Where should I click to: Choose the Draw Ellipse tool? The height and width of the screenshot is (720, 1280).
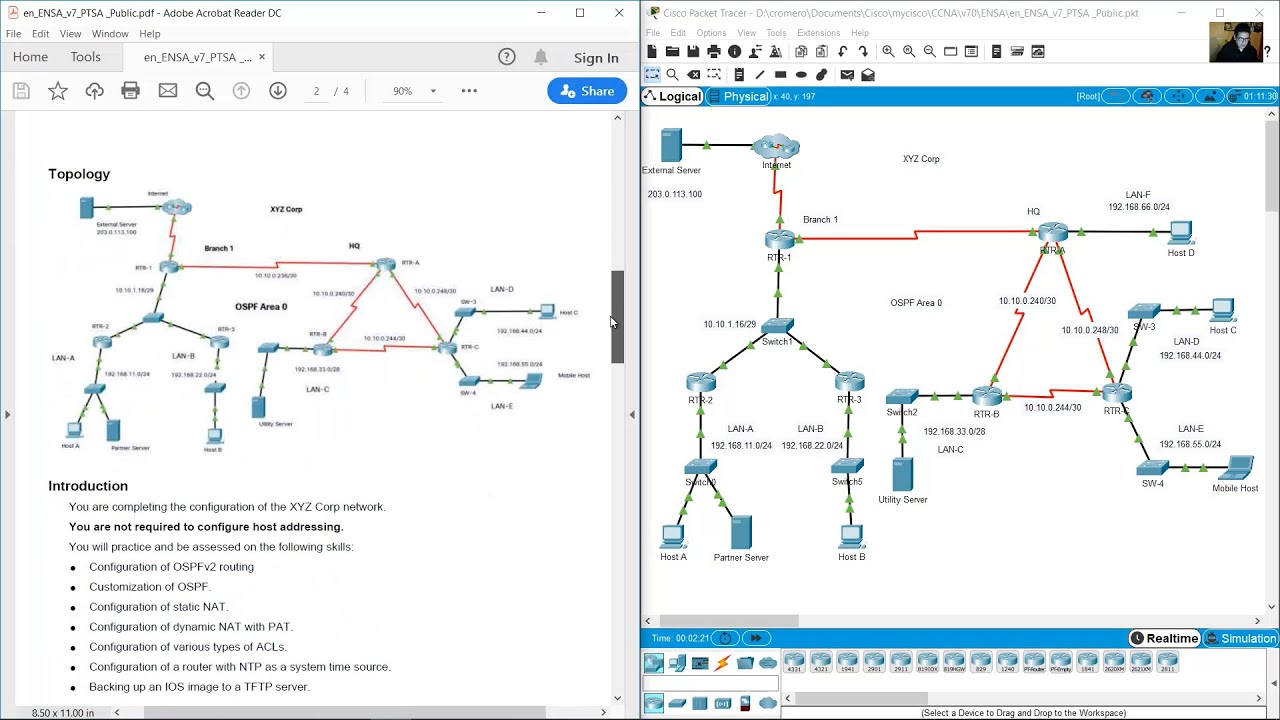(x=801, y=75)
